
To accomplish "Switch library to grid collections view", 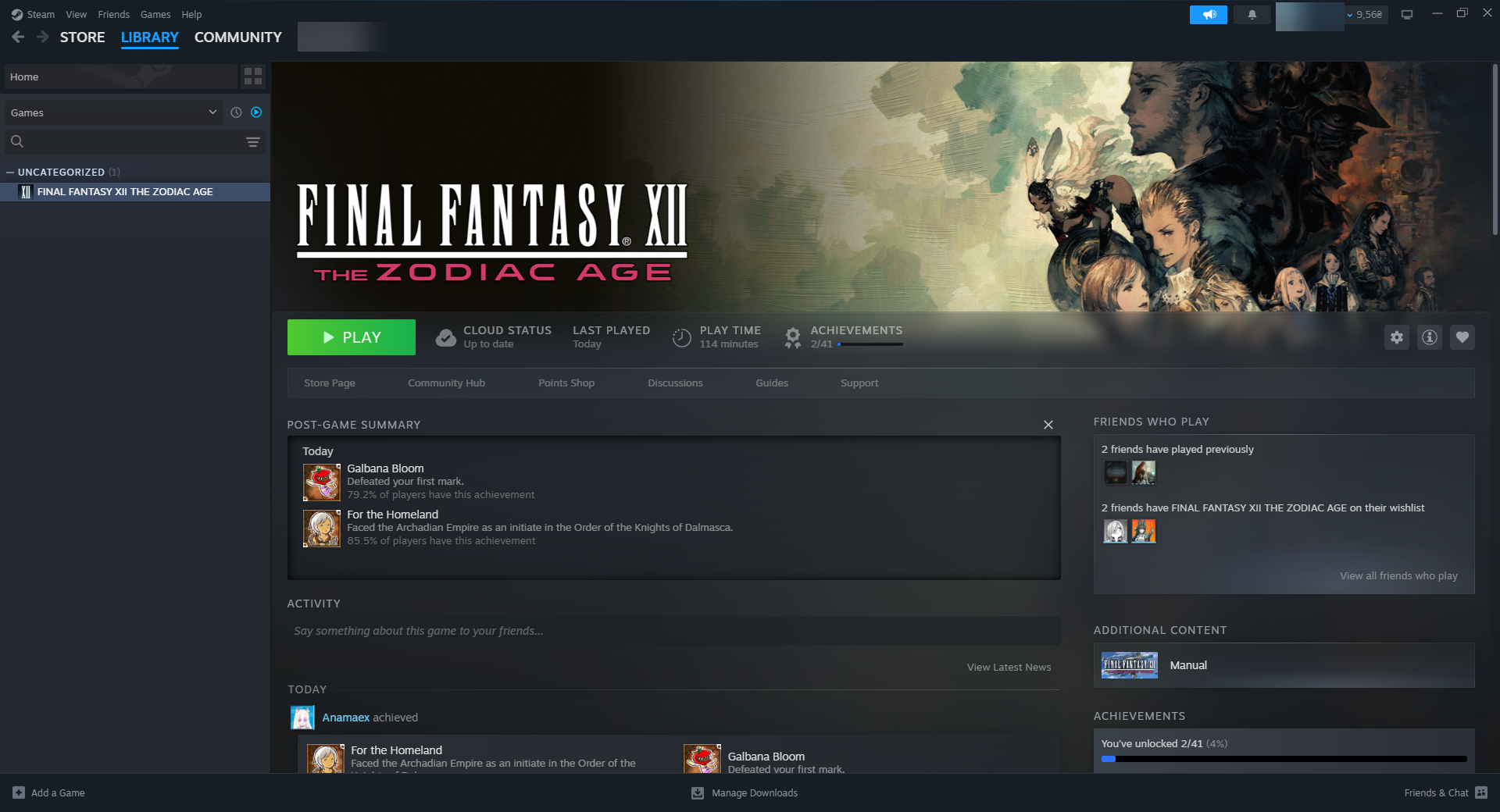I will pos(253,77).
